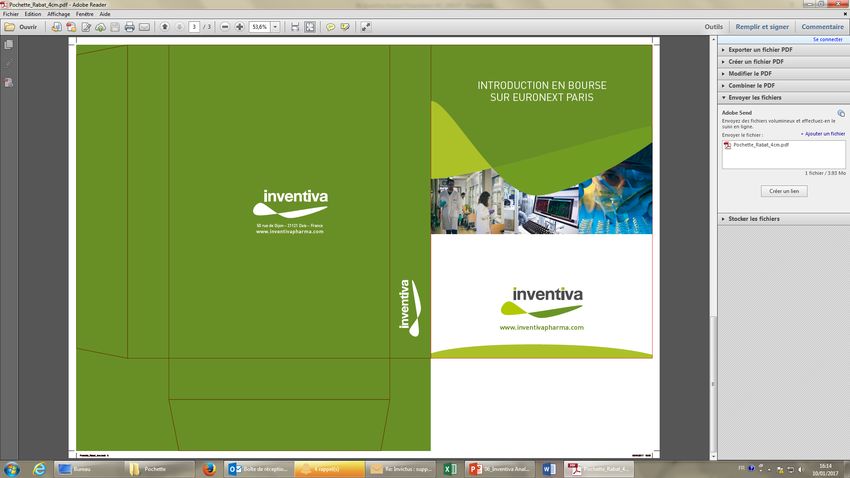This screenshot has width=850, height=478.
Task: Expand Combiner le PDF section
Action: click(x=783, y=86)
